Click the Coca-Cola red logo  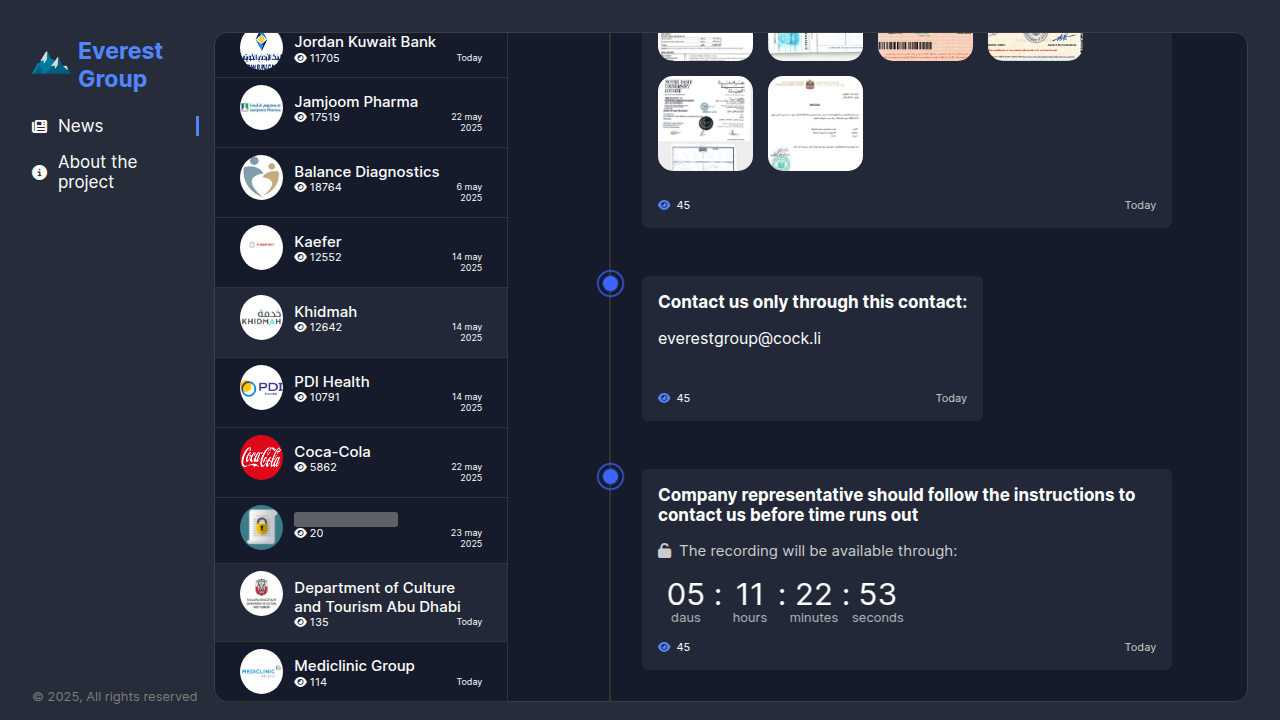261,458
